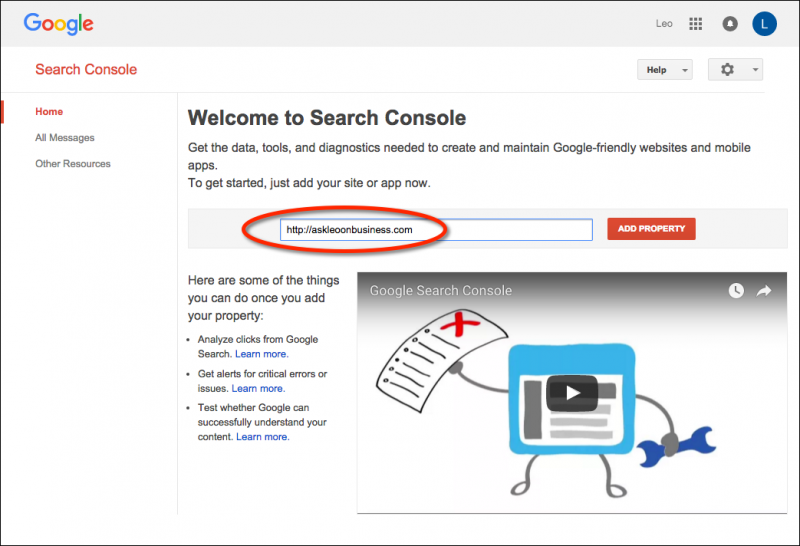Click the video thumbnail robot illustration

(x=572, y=393)
